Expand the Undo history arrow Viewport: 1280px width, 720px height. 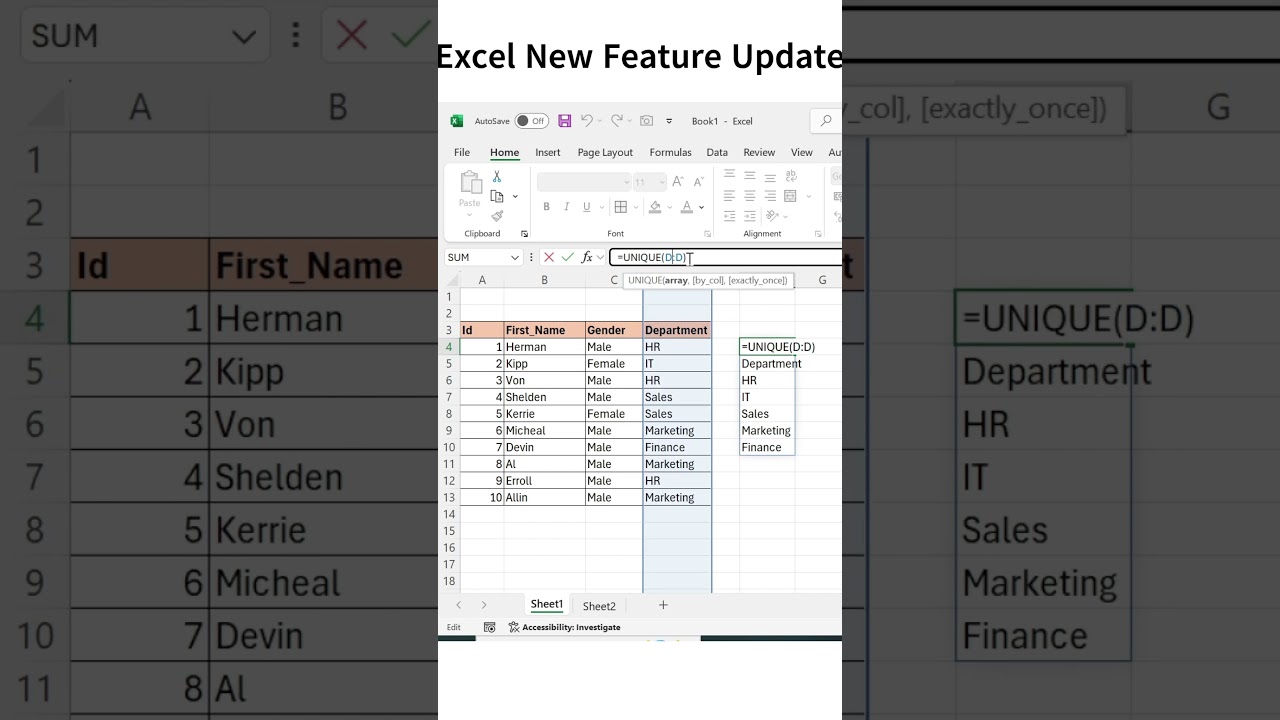[600, 121]
